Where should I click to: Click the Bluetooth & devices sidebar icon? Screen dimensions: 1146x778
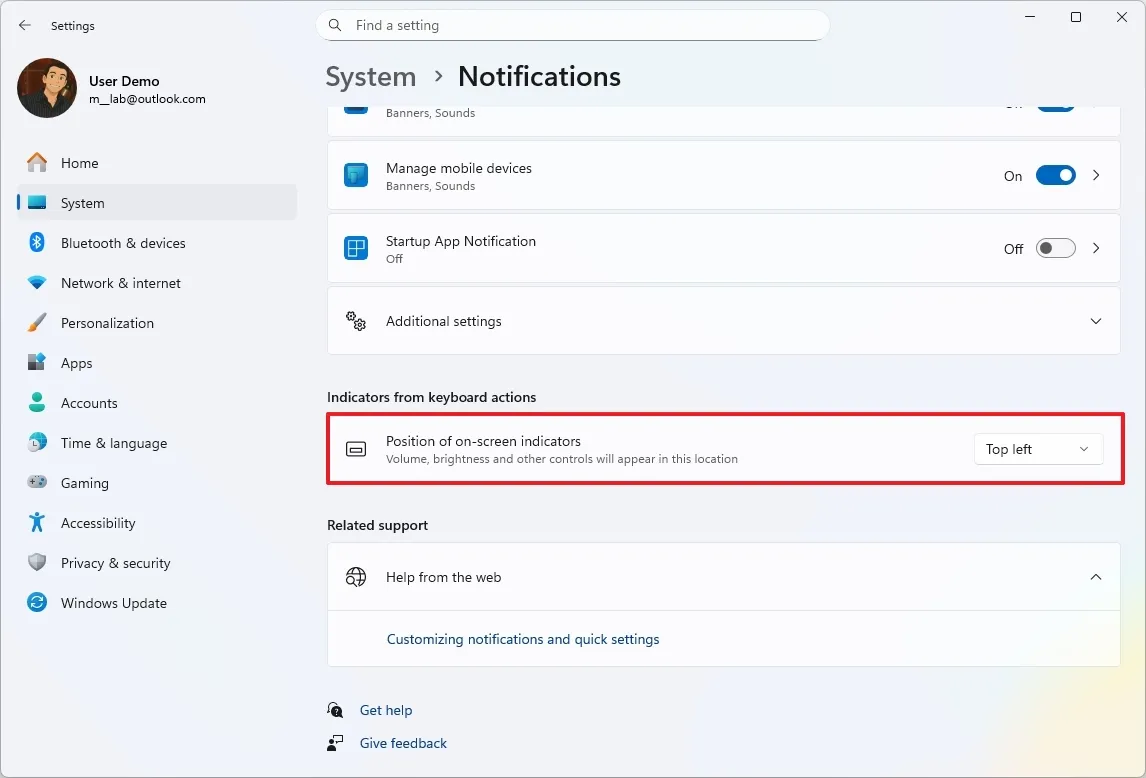[x=37, y=243]
